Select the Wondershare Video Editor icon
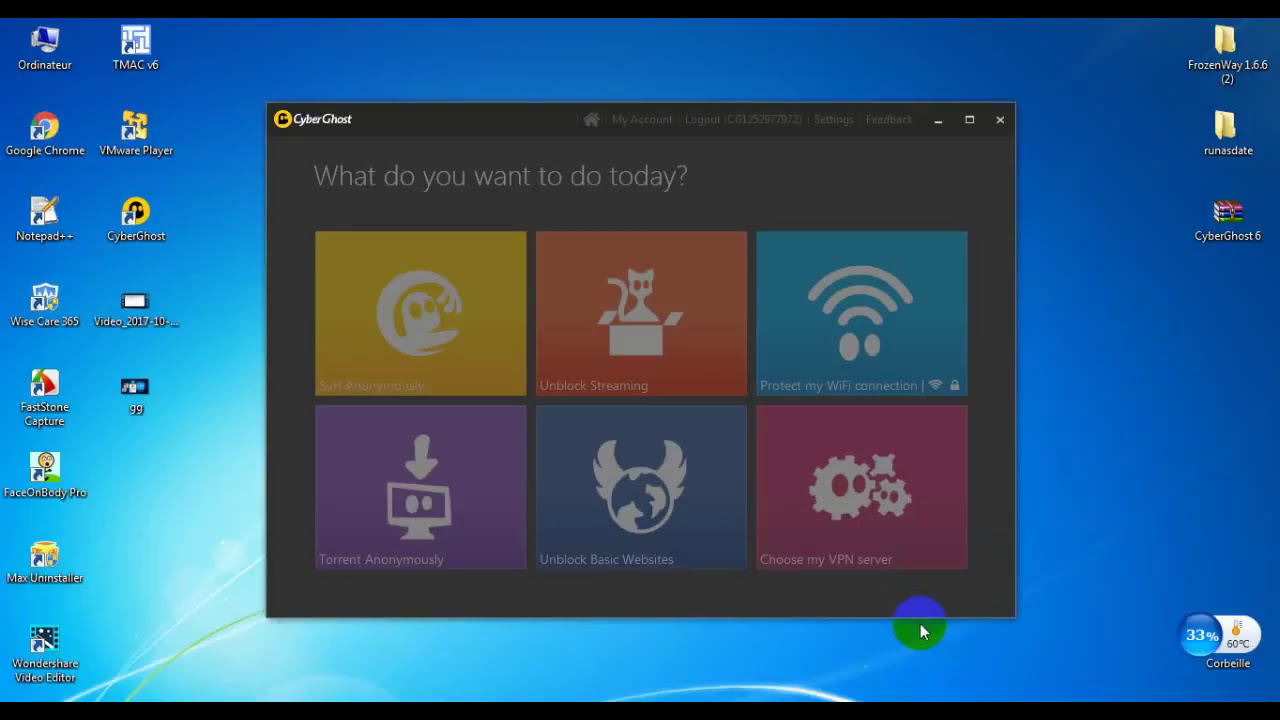The image size is (1280, 720). tap(45, 654)
